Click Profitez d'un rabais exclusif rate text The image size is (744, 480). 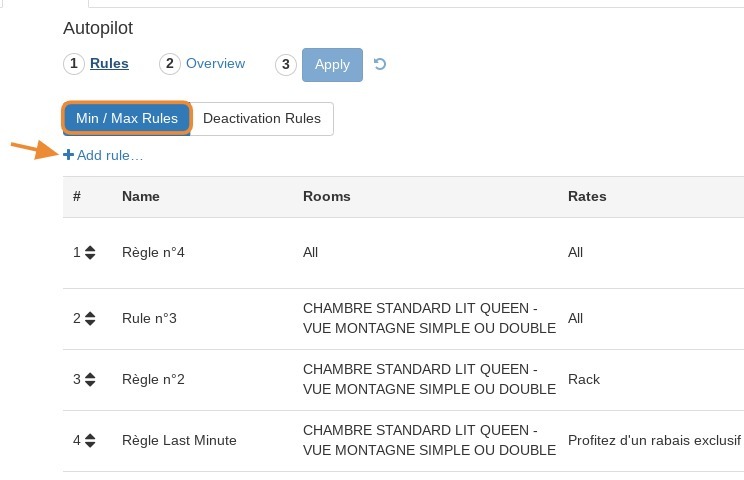click(654, 441)
